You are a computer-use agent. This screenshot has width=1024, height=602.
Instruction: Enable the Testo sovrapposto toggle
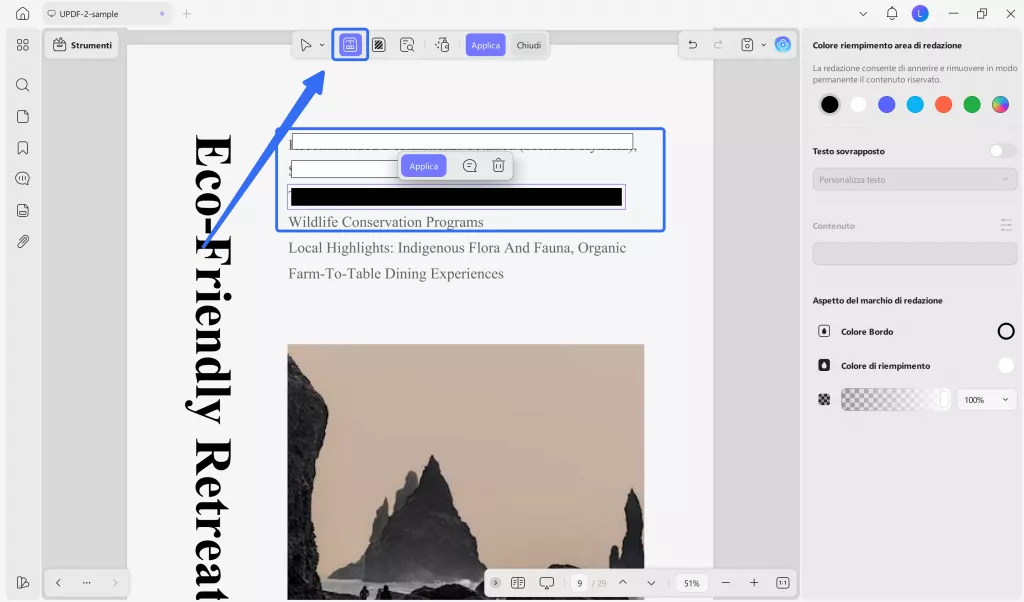pyautogui.click(x=1000, y=150)
